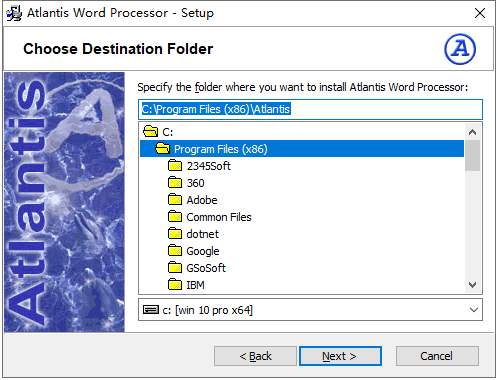Click the Program Files (x86) folder icon

(x=163, y=149)
